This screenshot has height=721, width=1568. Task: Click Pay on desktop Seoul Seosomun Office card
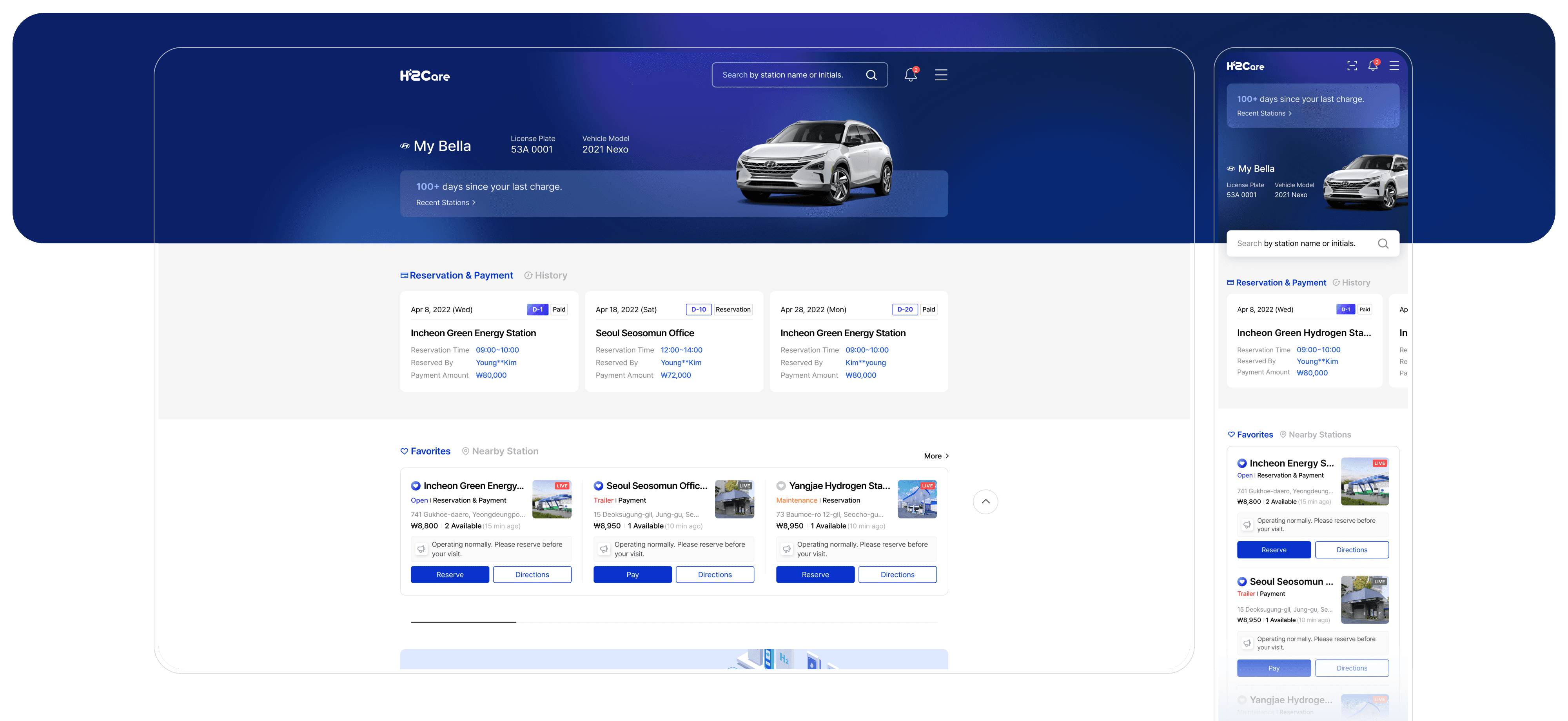[632, 574]
